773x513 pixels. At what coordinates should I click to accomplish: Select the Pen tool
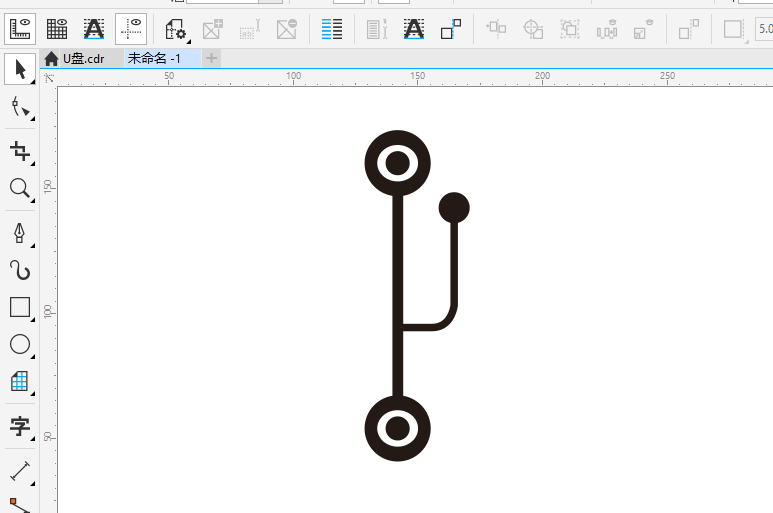point(19,233)
